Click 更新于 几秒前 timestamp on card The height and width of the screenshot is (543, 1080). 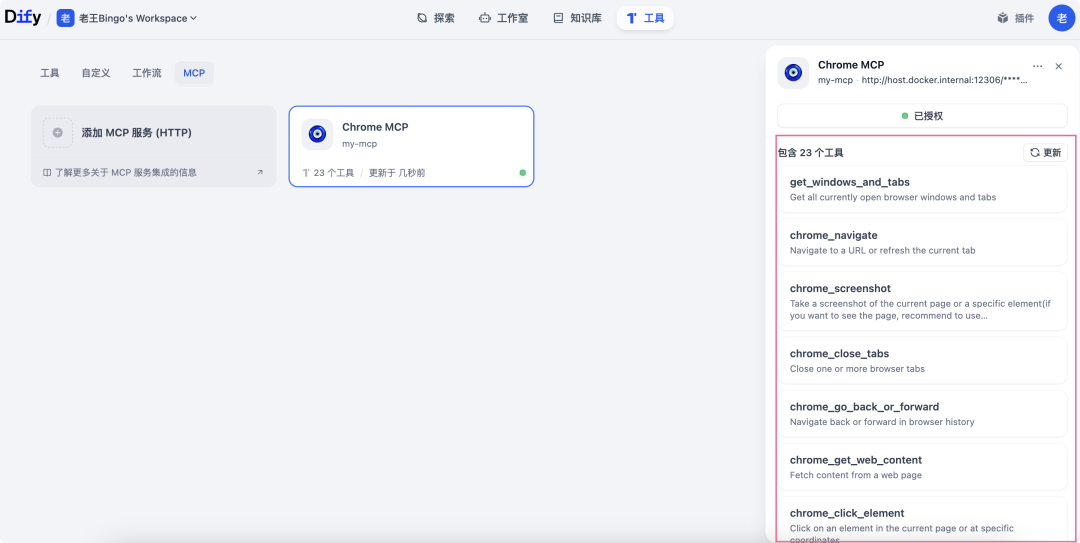[397, 173]
